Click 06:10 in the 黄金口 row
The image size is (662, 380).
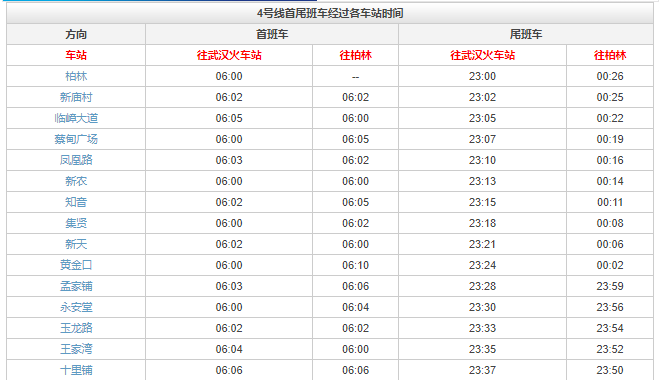(x=355, y=265)
